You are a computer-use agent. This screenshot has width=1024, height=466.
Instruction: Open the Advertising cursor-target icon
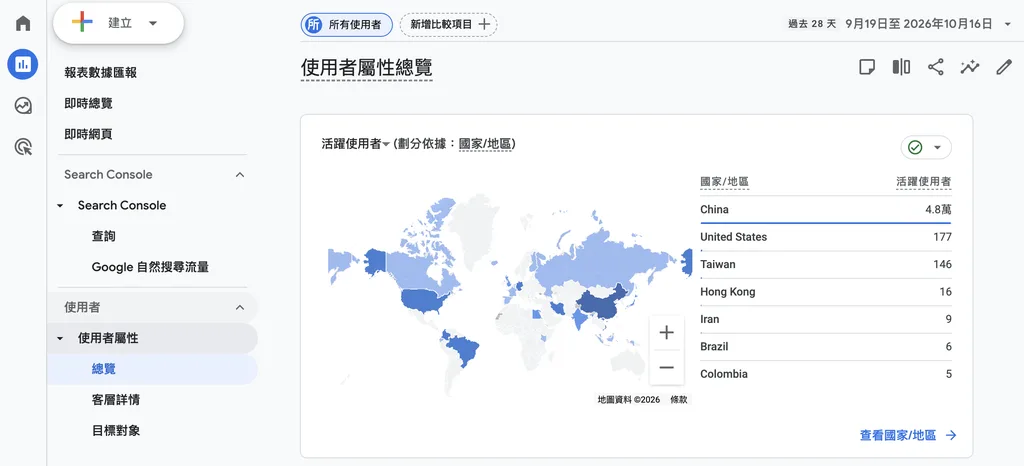click(x=23, y=147)
